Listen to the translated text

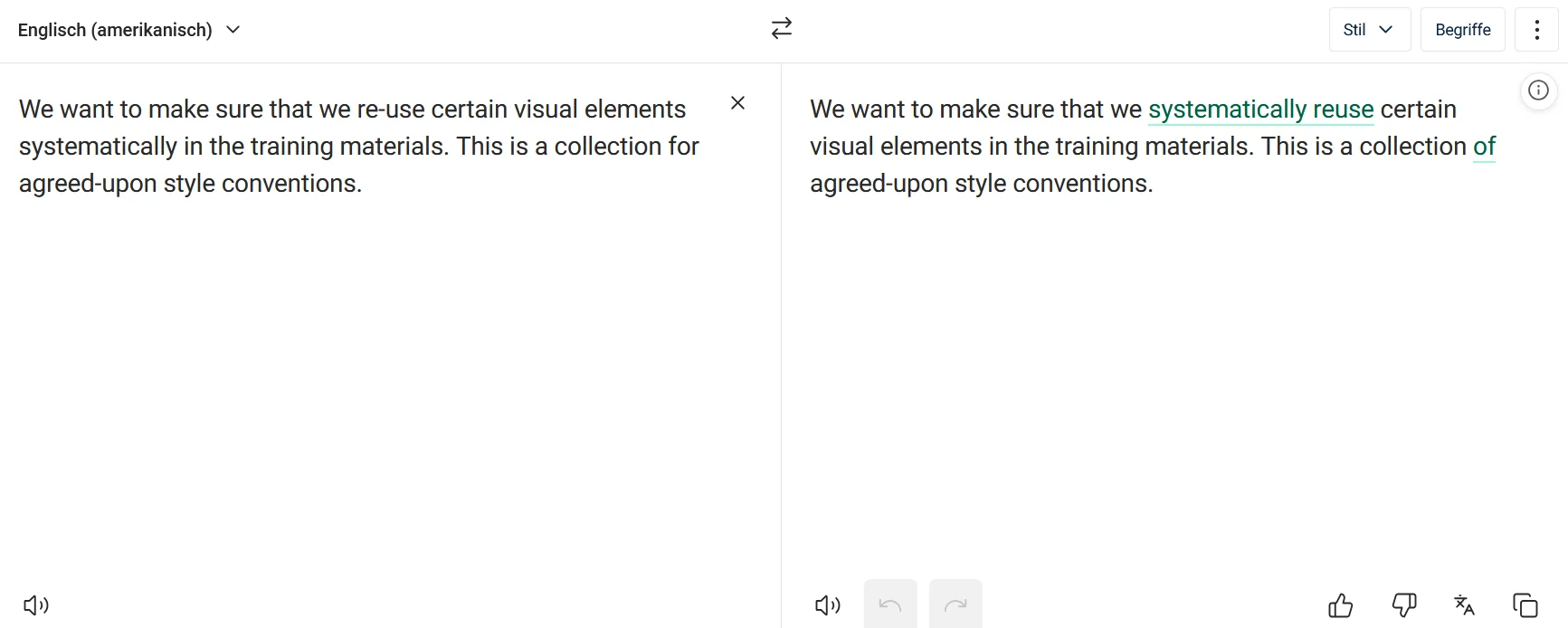[826, 604]
